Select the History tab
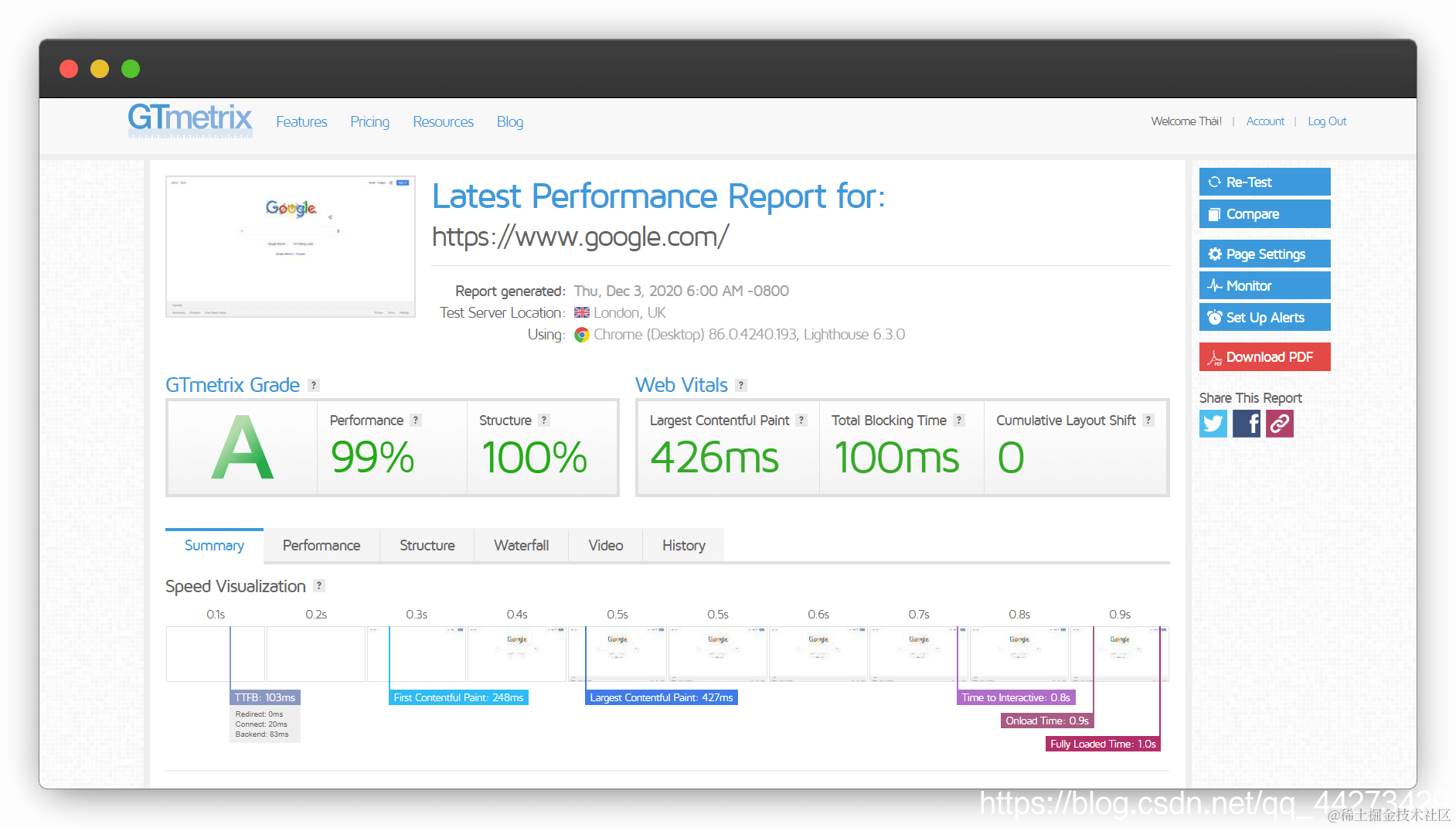Screen dimensions: 1456x828 683,545
